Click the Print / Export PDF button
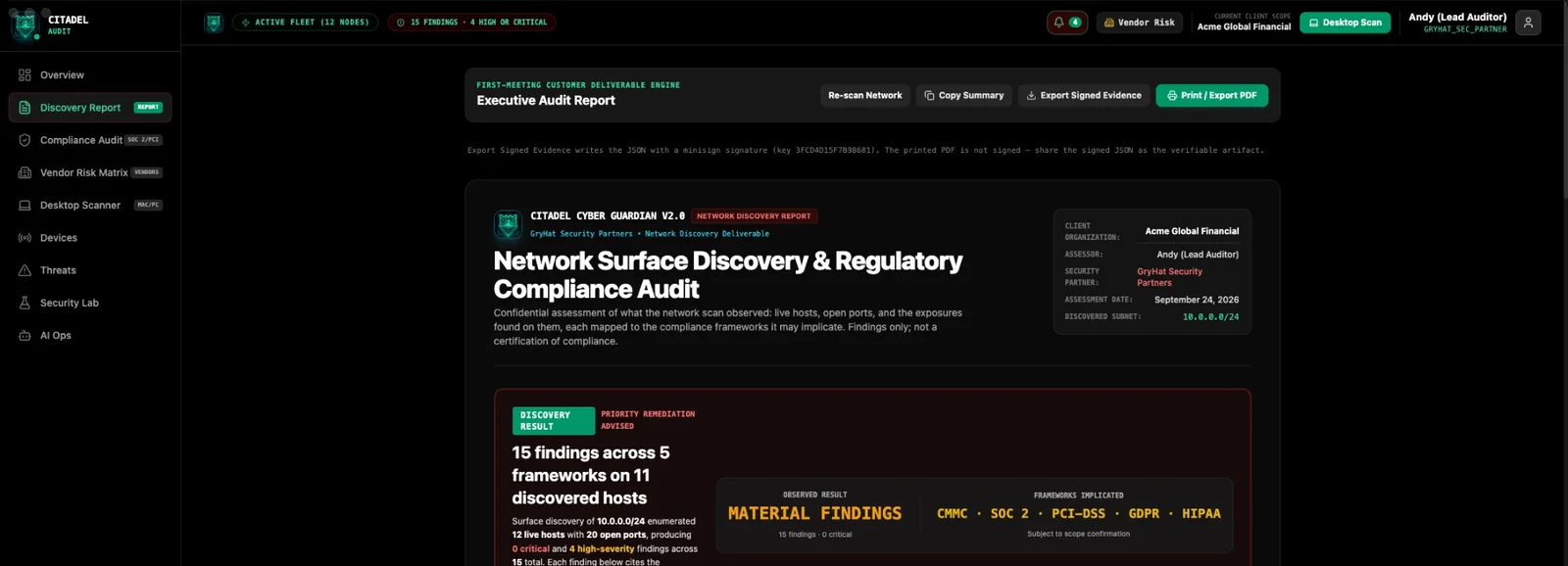The width and height of the screenshot is (1568, 566). [x=1211, y=96]
